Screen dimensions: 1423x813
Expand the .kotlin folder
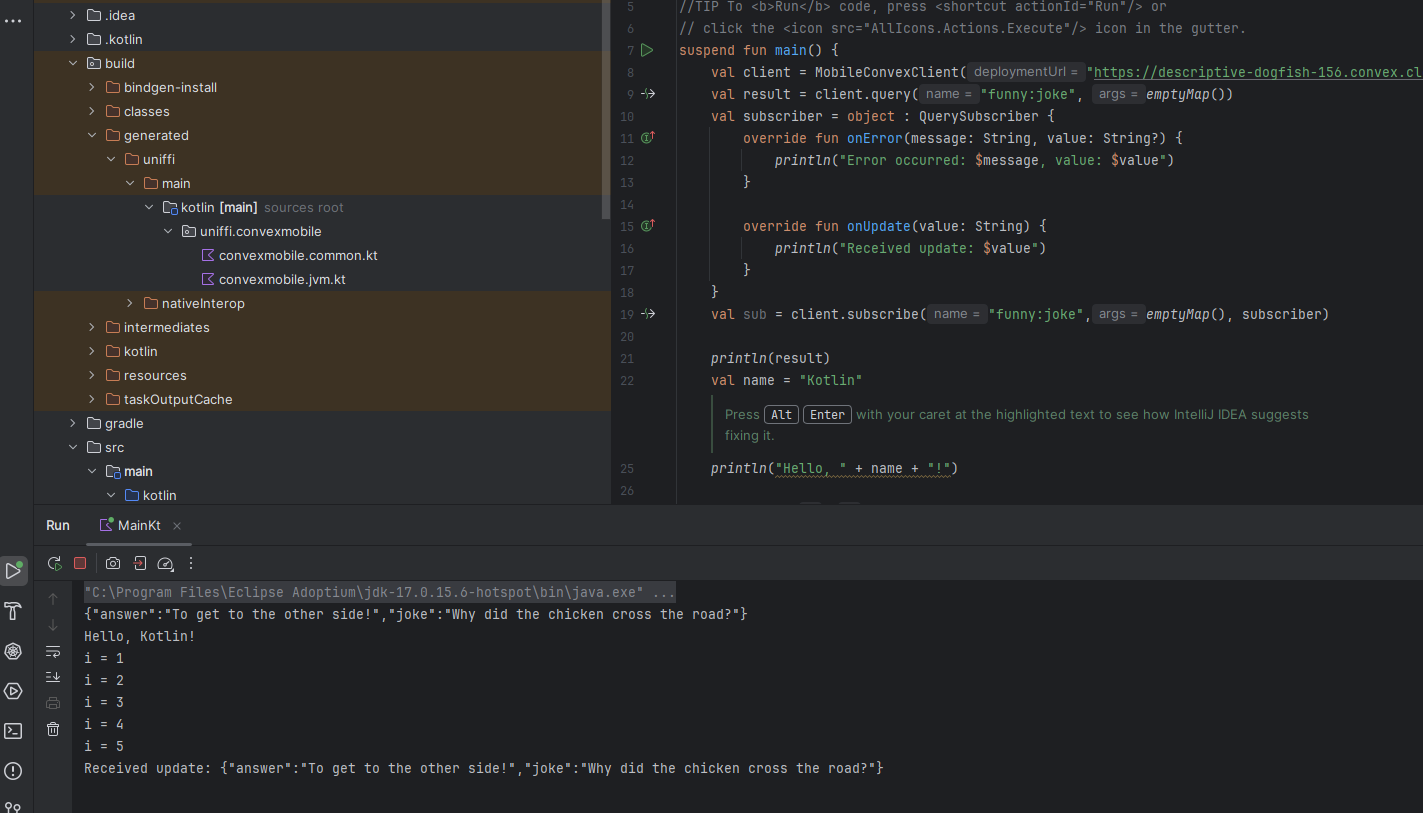(73, 39)
